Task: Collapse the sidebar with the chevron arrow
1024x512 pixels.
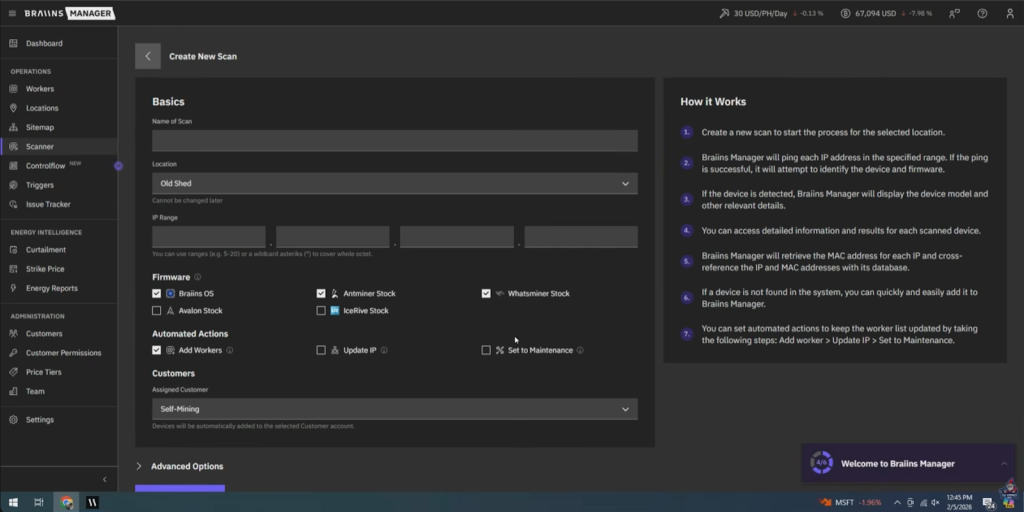Action: pos(104,480)
